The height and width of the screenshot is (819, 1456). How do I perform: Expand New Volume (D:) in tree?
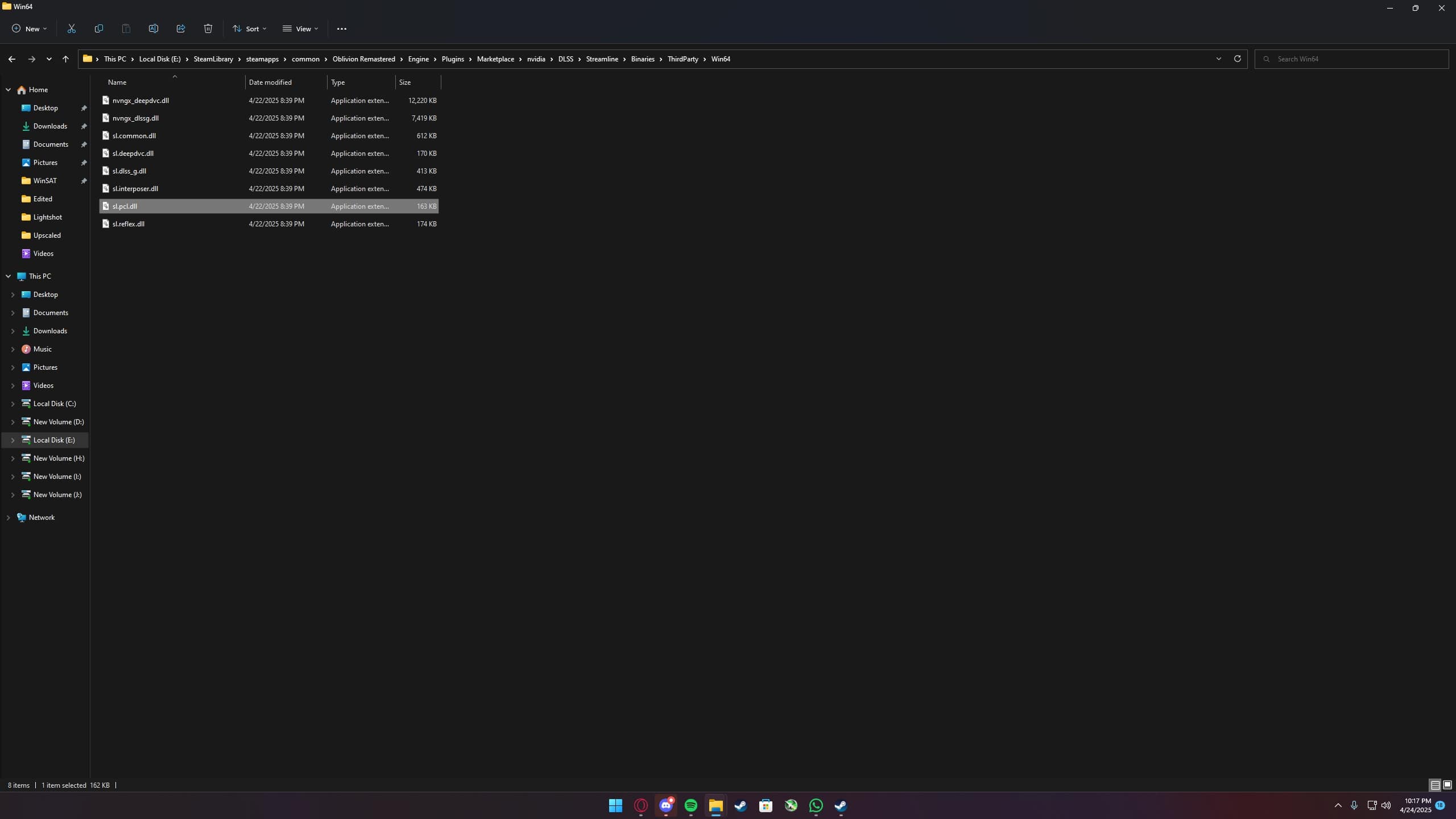(13, 422)
